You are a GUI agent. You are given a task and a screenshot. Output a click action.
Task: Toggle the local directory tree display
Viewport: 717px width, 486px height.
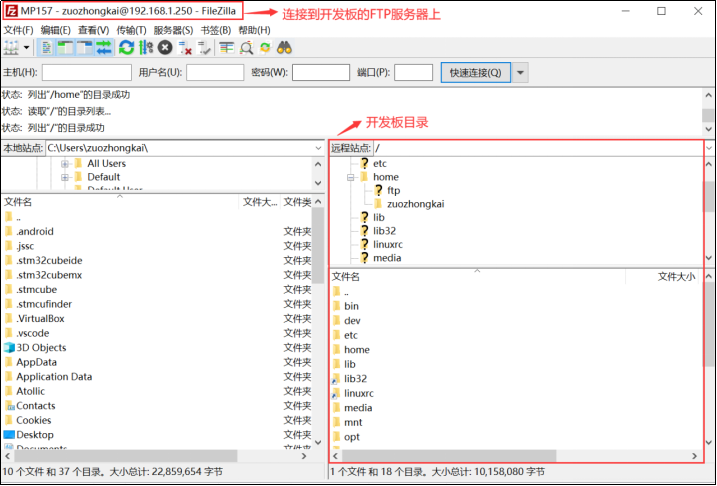pyautogui.click(x=65, y=48)
